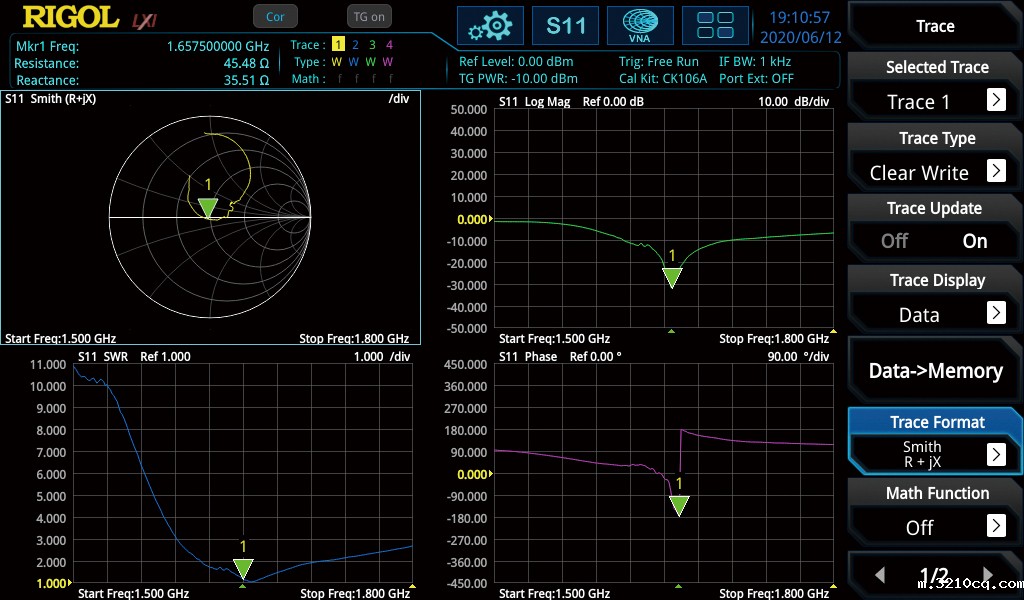Image resolution: width=1024 pixels, height=600 pixels.
Task: Click the S11 Phase title
Action: coord(528,356)
